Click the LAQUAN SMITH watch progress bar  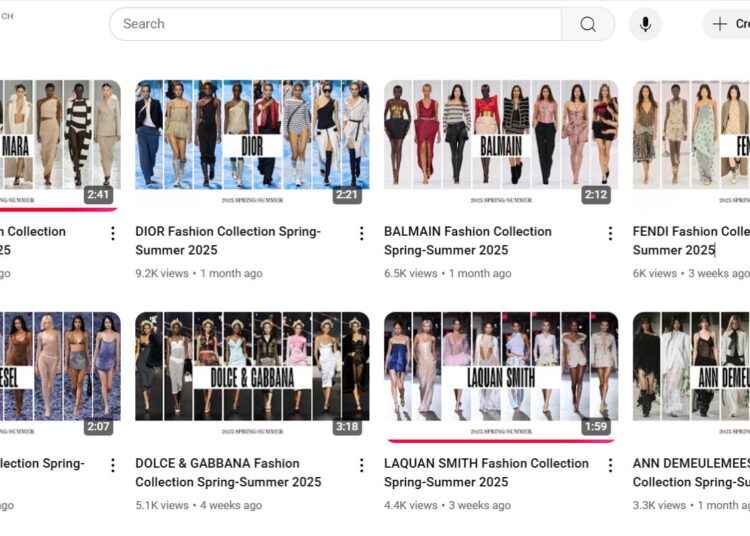(501, 441)
